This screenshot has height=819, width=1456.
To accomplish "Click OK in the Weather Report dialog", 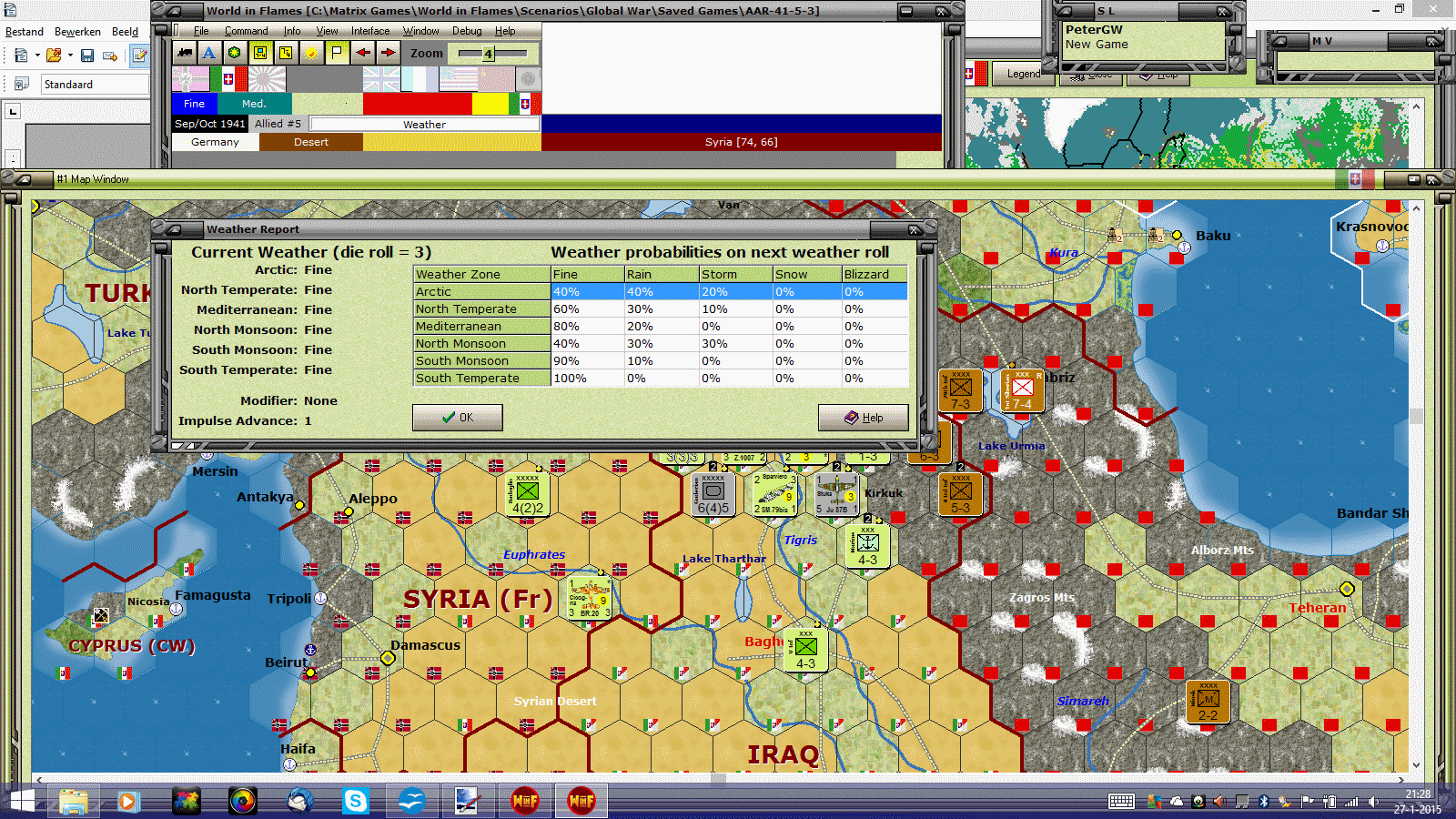I will (457, 418).
